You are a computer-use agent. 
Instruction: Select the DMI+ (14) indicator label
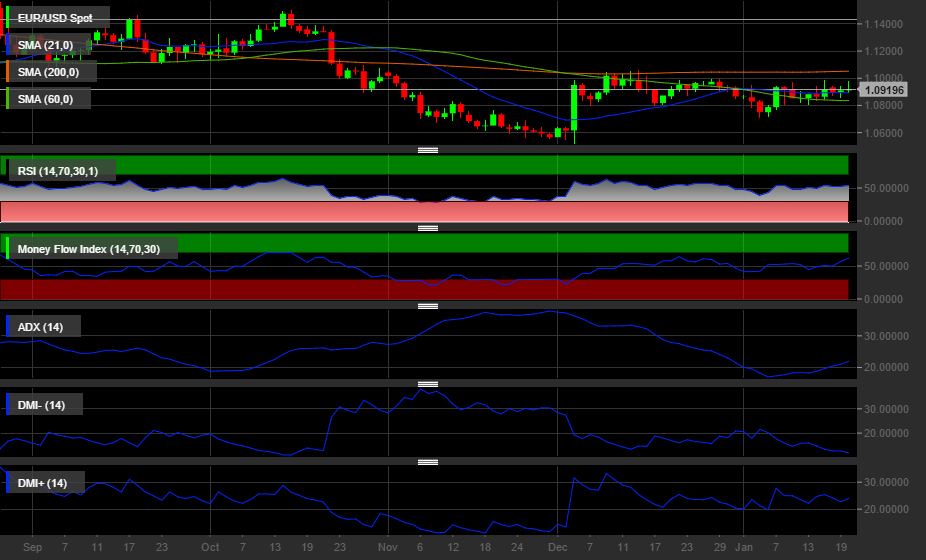pos(43,483)
